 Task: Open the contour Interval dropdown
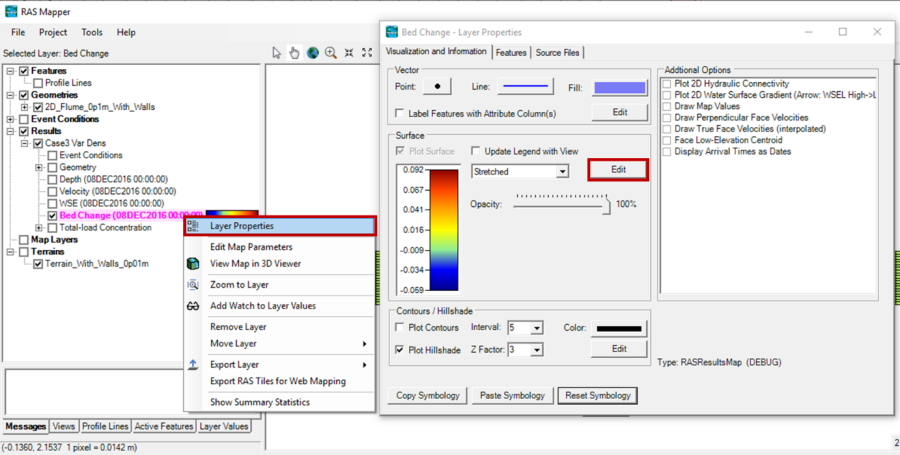point(537,328)
